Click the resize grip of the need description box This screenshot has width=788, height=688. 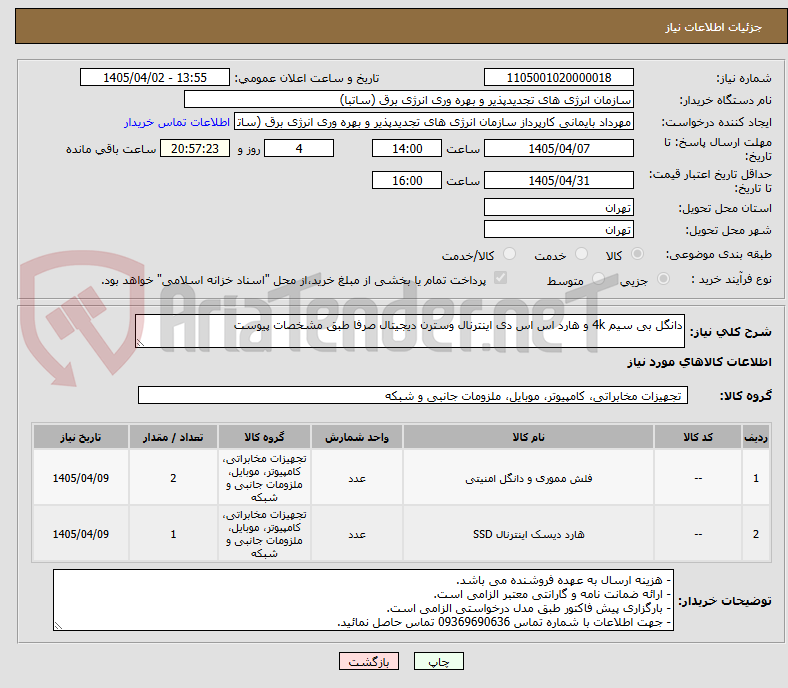click(140, 343)
